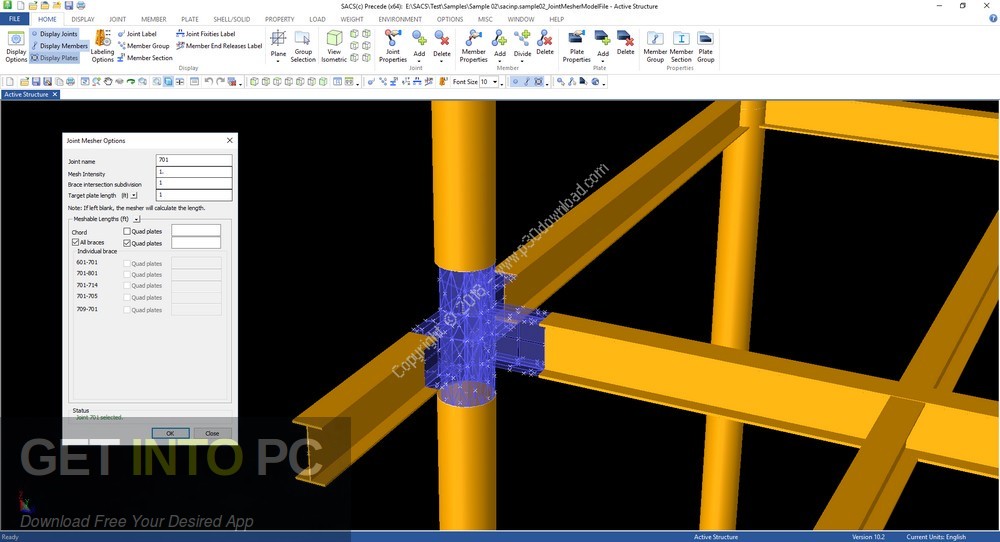Switch to the SHELL/SOLID ribbon tab

tap(232, 19)
